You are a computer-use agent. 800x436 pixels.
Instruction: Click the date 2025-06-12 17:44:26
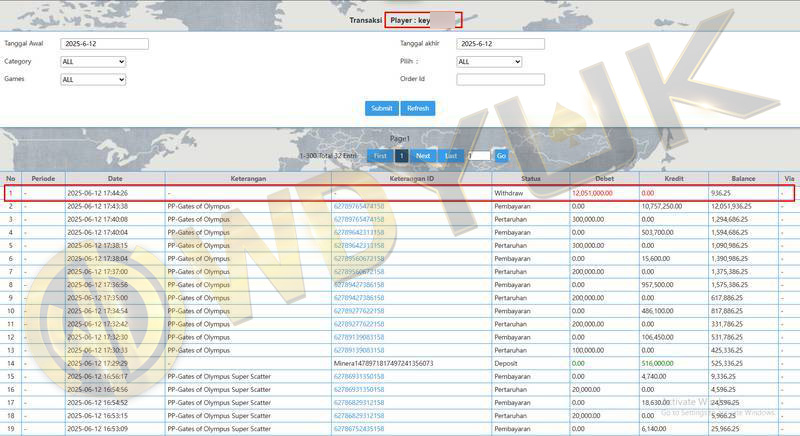pos(97,193)
